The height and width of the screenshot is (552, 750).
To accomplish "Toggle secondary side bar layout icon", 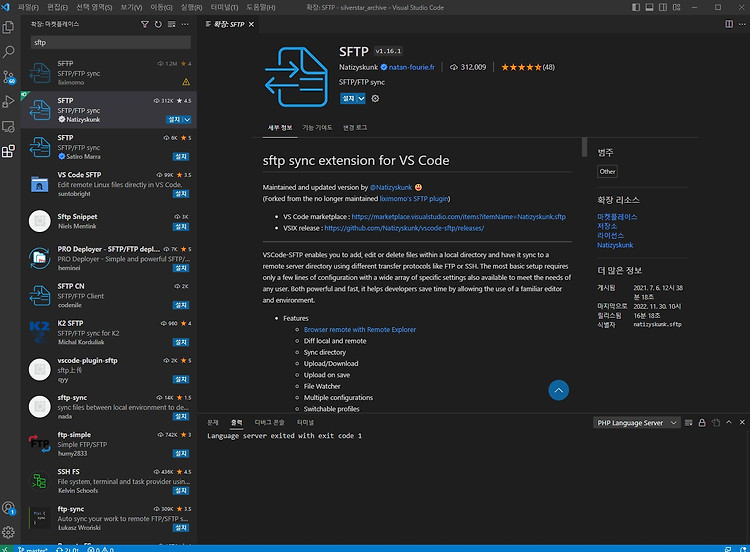I will click(663, 7).
